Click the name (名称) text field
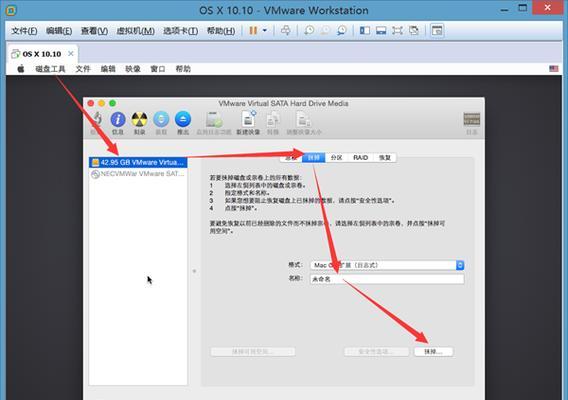 coord(387,279)
